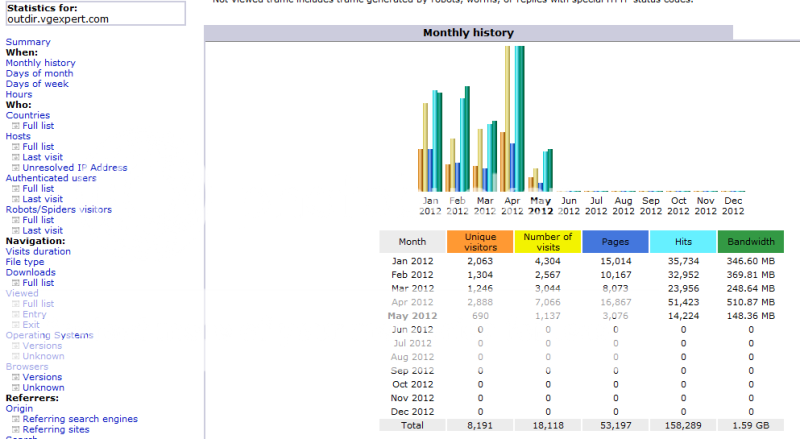Click icon beside Authenticated users Full list
Screen dimensions: 800x439
(16, 188)
